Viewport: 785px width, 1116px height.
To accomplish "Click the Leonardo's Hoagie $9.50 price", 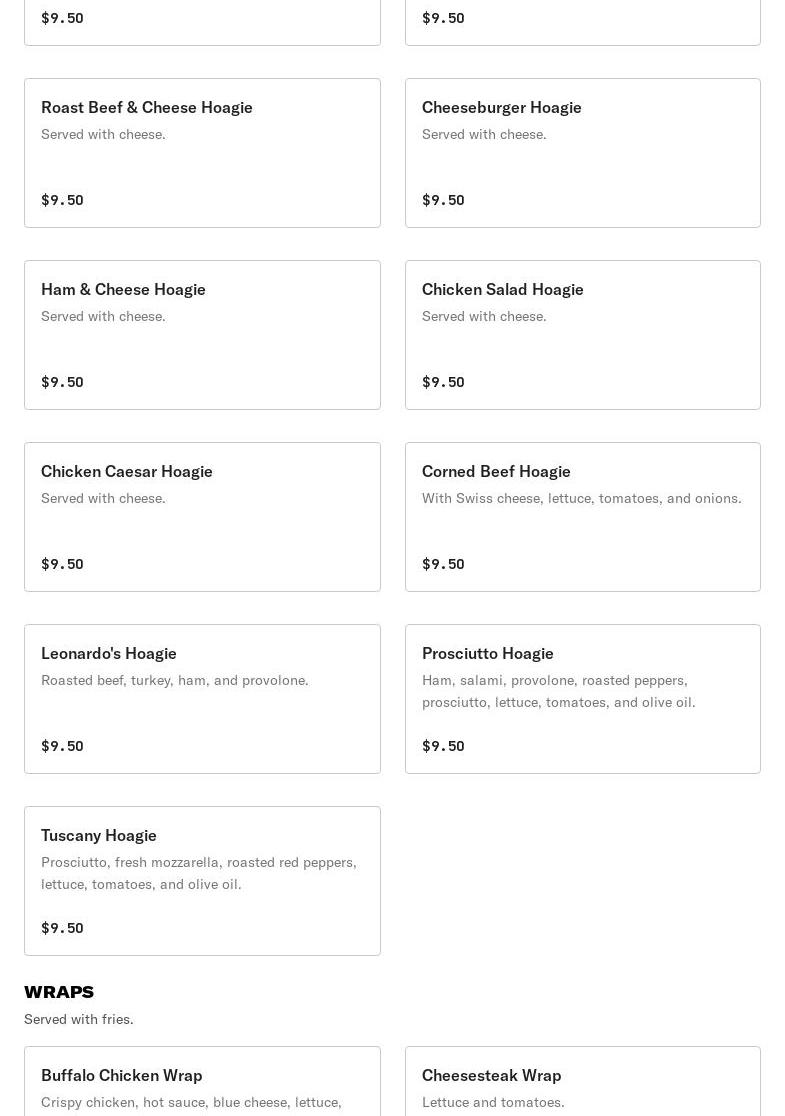I will click(62, 746).
